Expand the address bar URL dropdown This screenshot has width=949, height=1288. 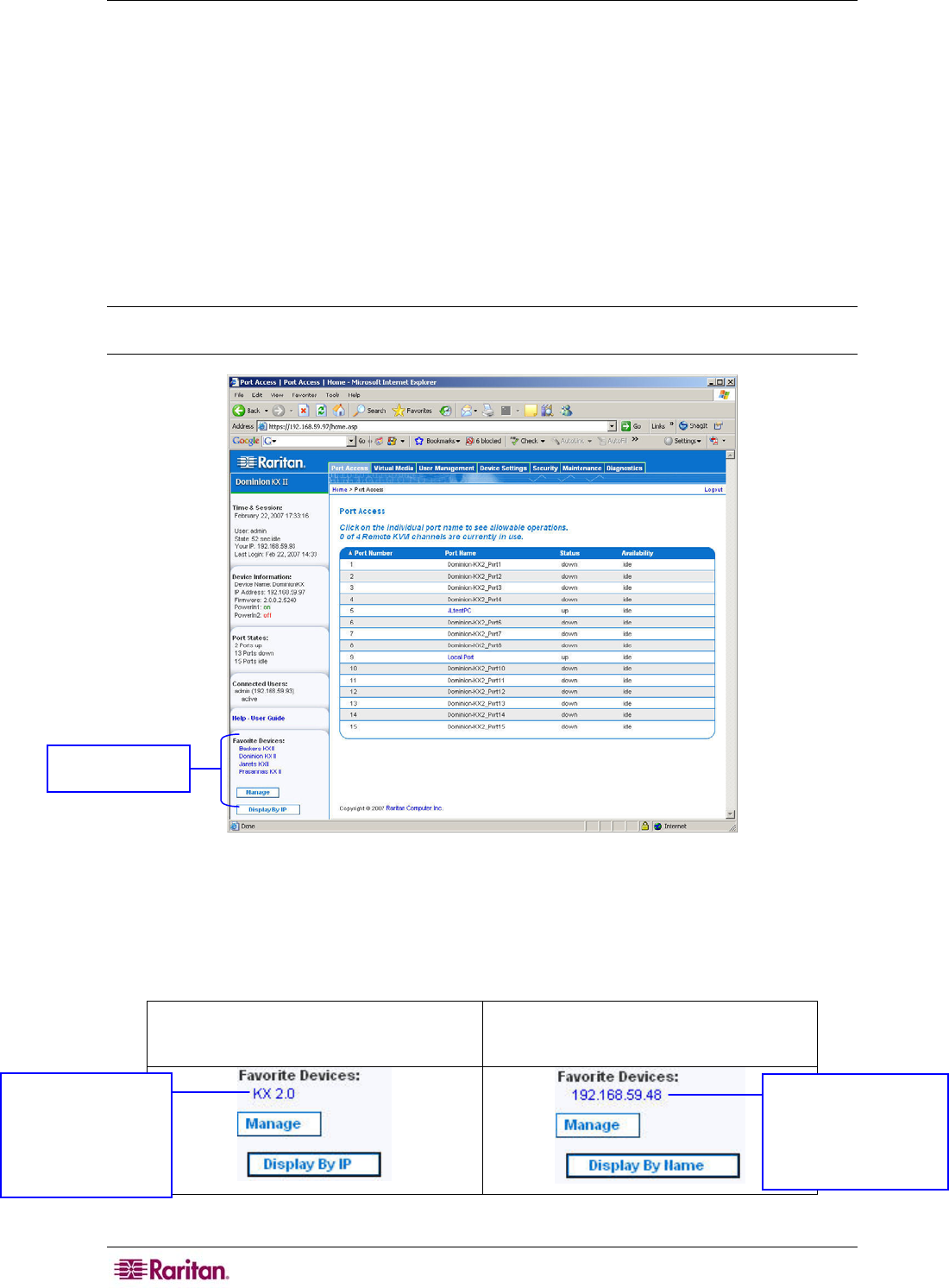[613, 426]
